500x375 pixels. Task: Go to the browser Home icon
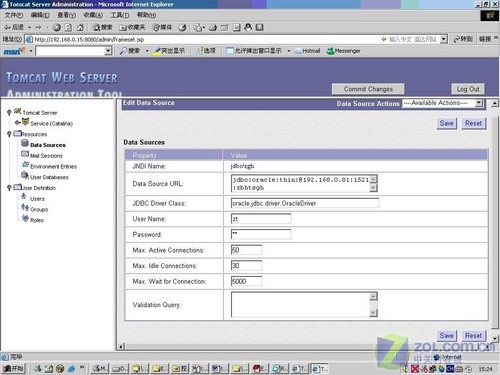(80, 27)
